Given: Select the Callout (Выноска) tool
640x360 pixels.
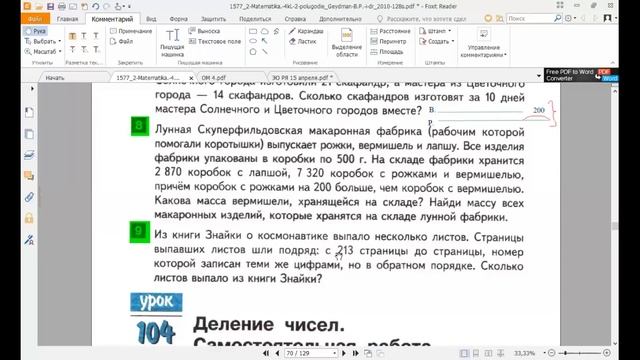Looking at the screenshot, I should pos(204,31).
